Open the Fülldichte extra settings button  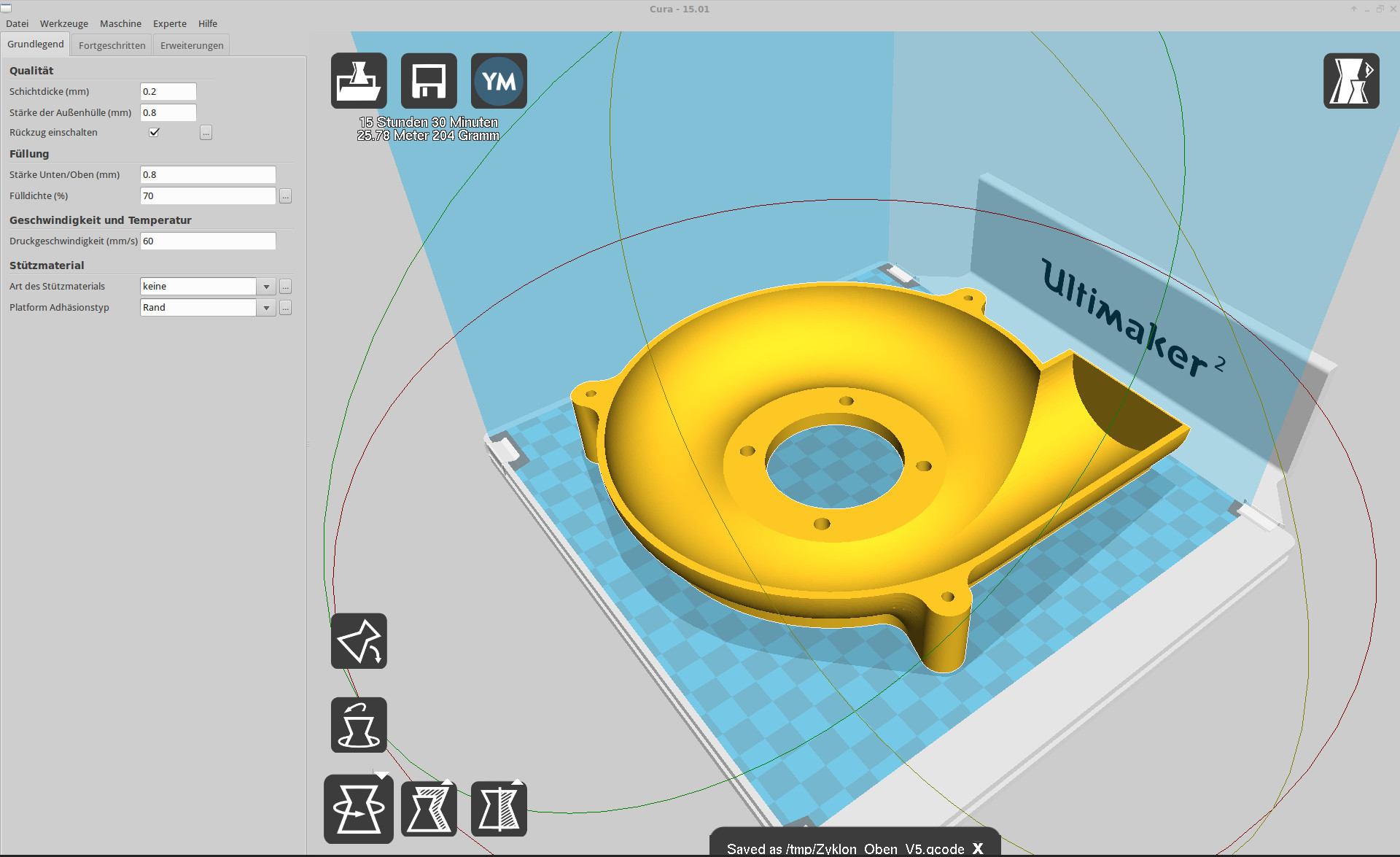click(x=285, y=196)
